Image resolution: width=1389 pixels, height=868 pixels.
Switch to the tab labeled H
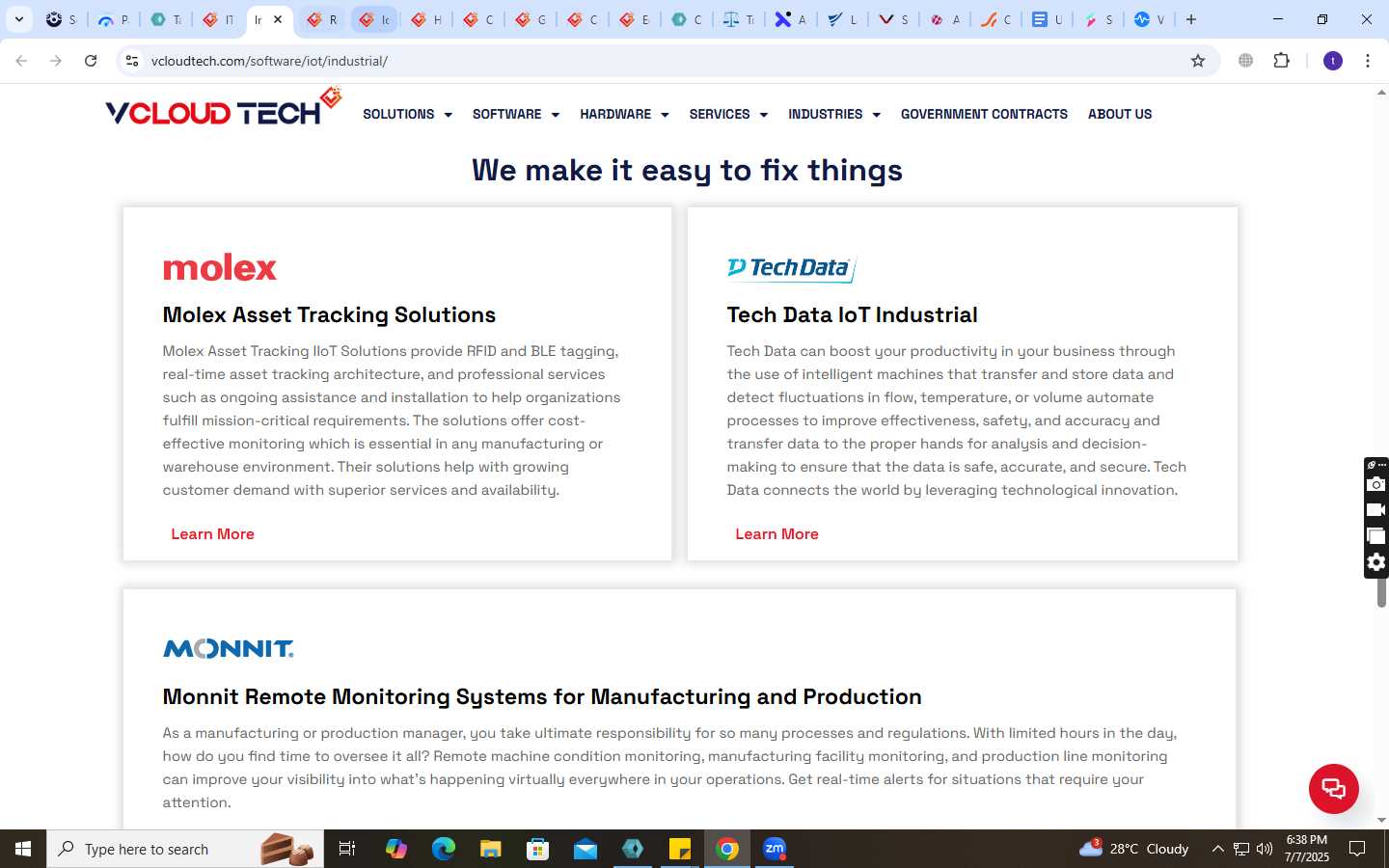coord(426,19)
